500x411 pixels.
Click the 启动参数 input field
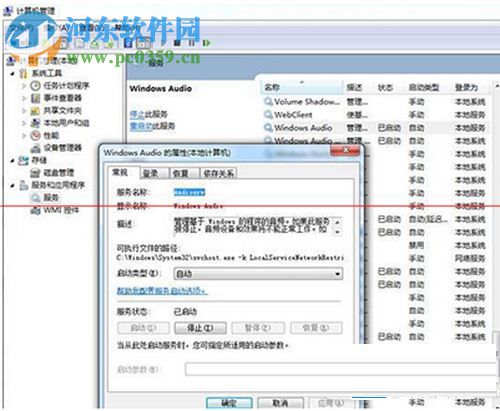click(x=341, y=369)
